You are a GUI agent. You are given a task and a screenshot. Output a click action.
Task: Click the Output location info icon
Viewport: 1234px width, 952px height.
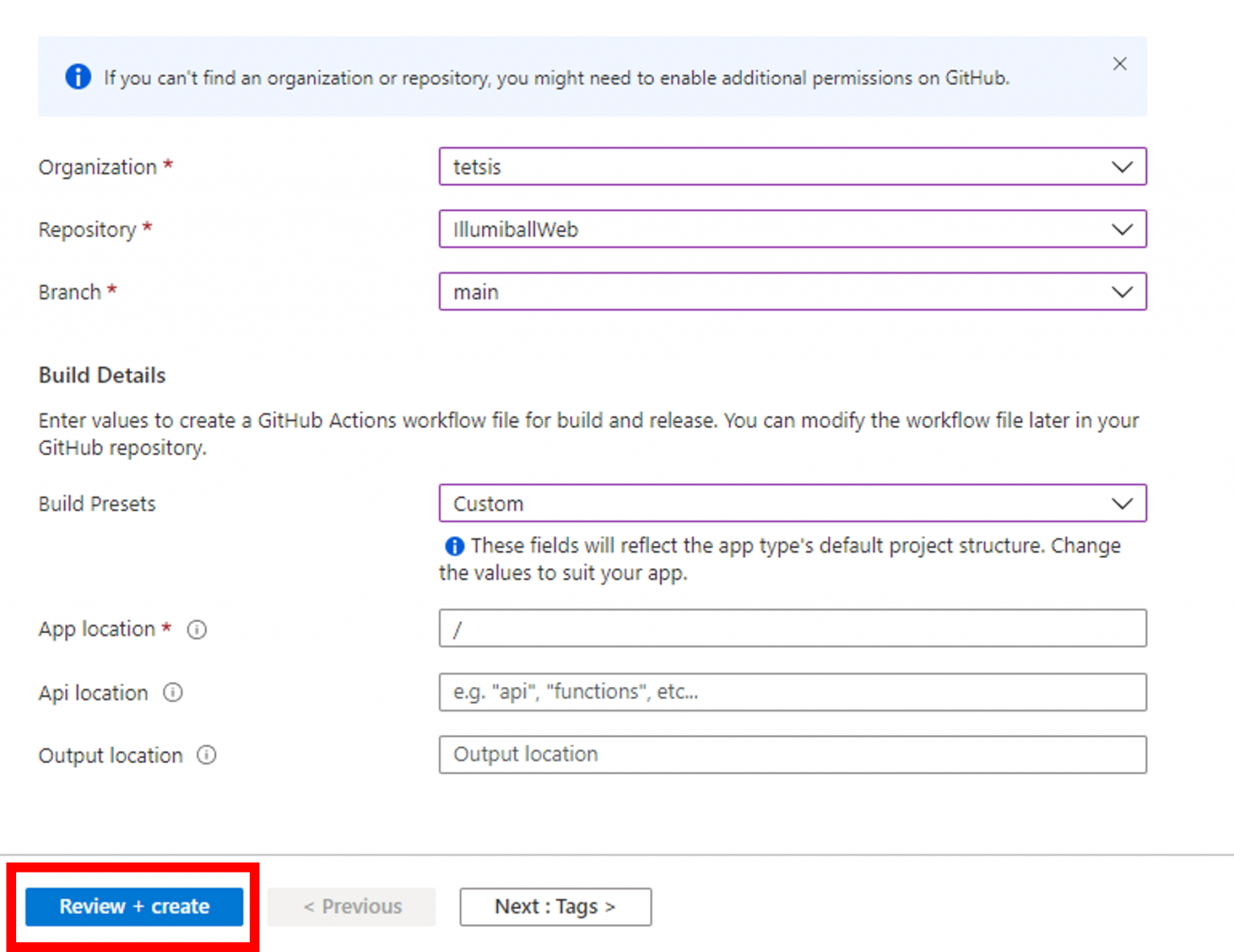point(207,755)
